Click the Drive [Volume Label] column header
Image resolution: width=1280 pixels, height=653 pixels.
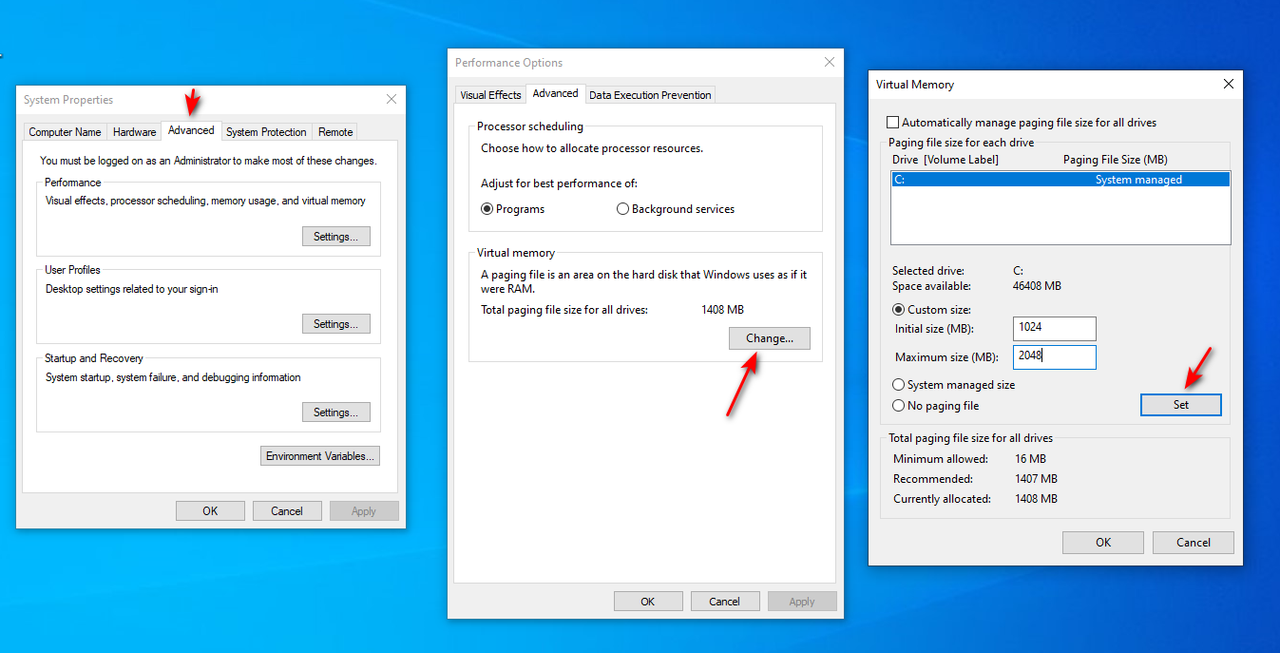pos(945,160)
